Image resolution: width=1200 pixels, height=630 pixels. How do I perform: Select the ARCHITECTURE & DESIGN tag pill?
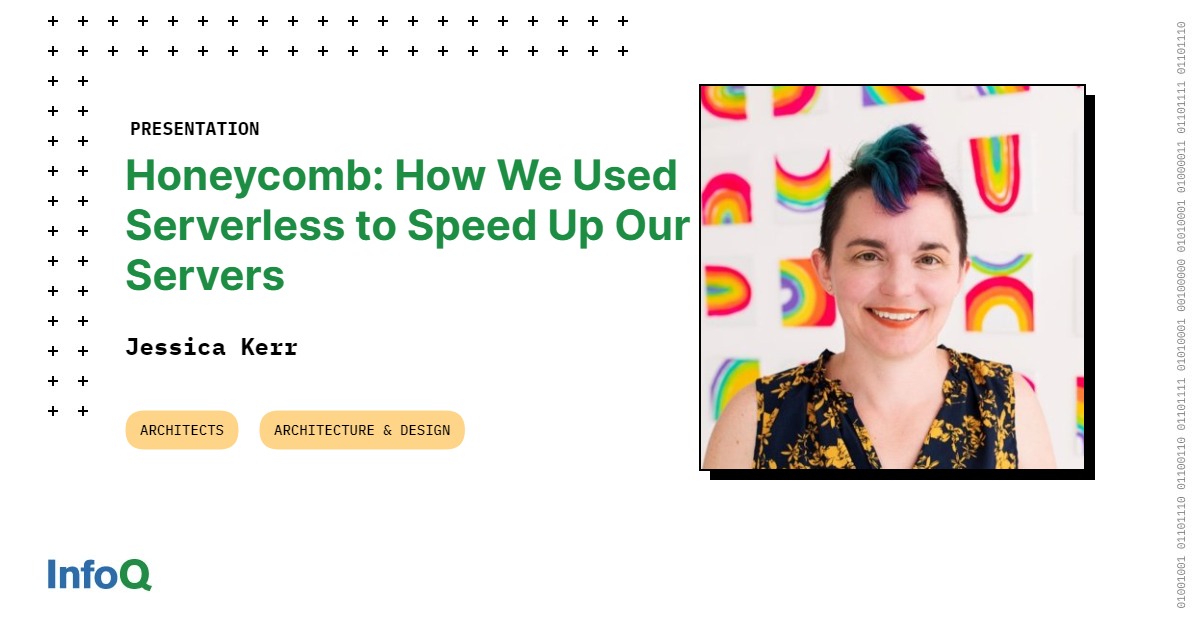point(362,430)
